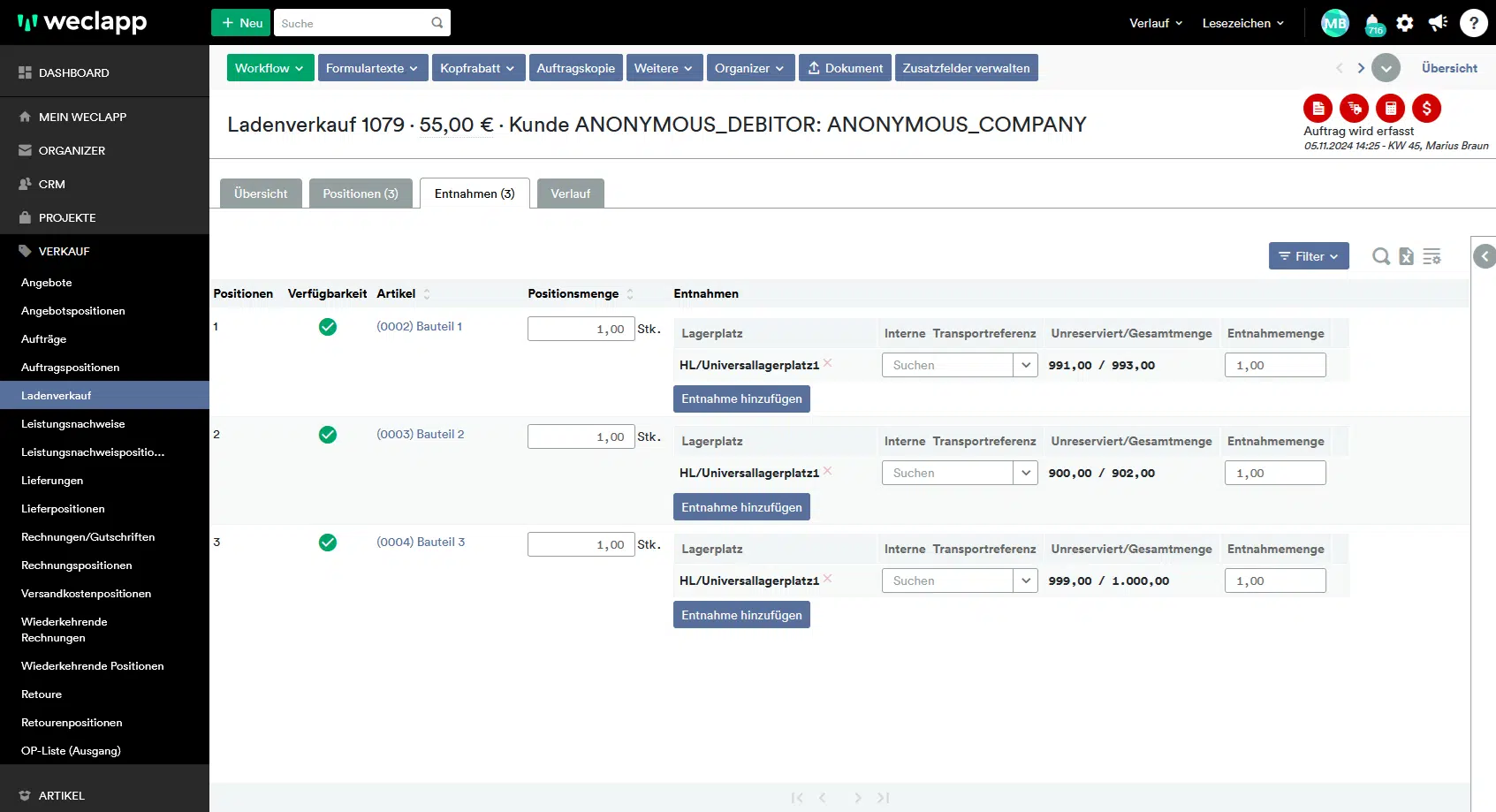Go to the next record arrow
Viewport: 1496px width, 812px height.
[x=1361, y=68]
